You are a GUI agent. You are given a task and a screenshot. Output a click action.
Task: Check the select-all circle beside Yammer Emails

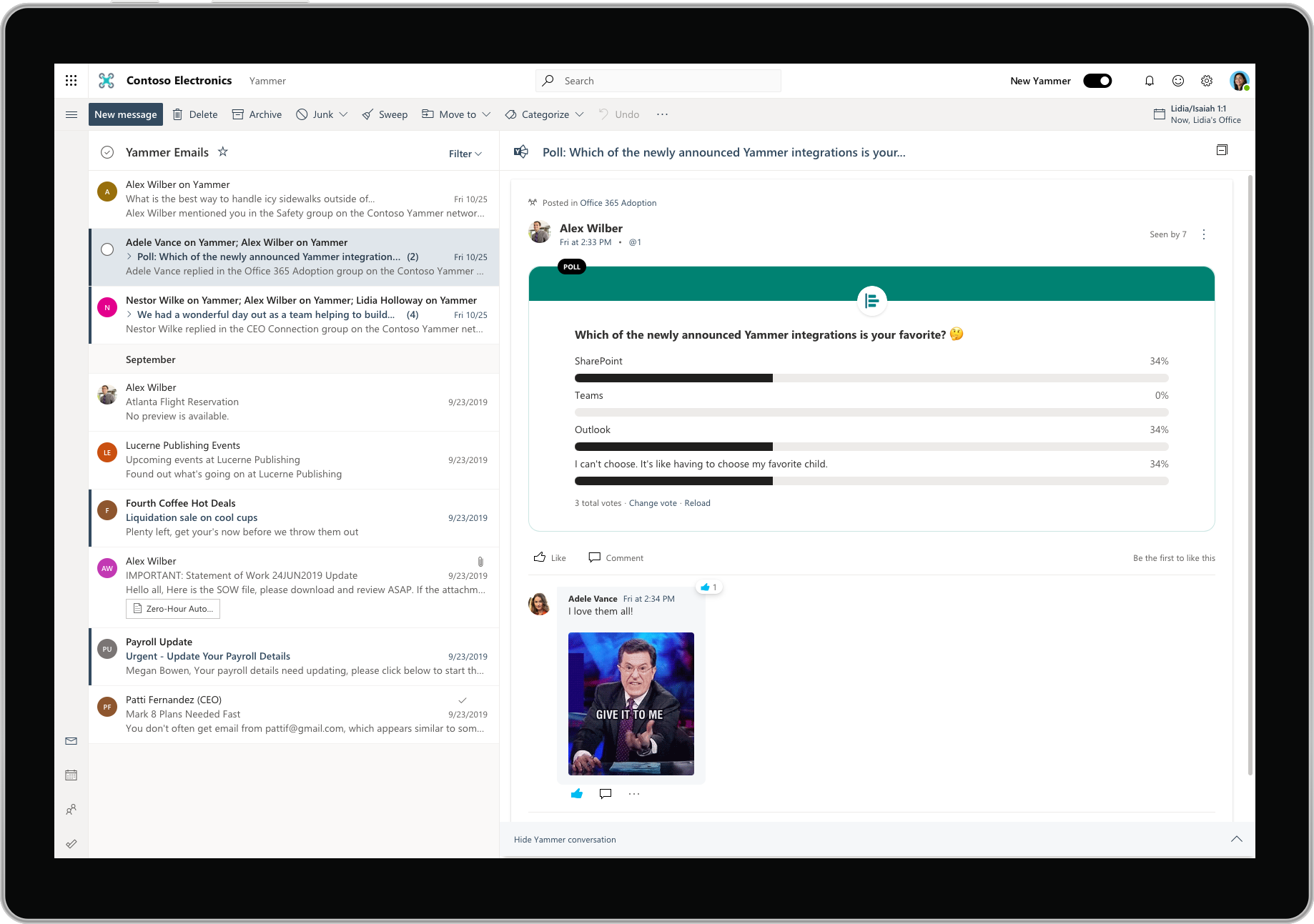(107, 152)
